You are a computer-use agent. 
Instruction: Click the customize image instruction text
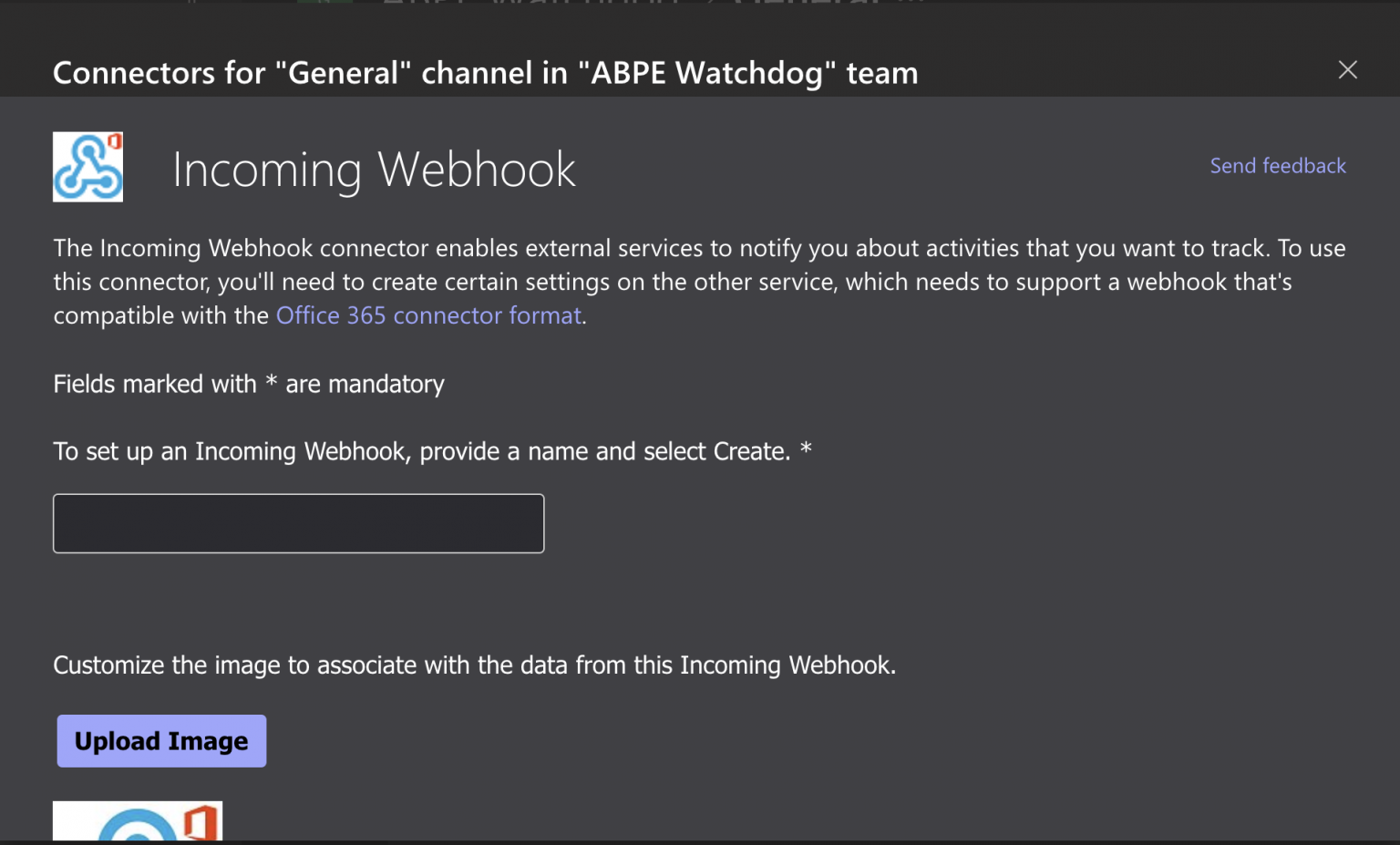475,665
